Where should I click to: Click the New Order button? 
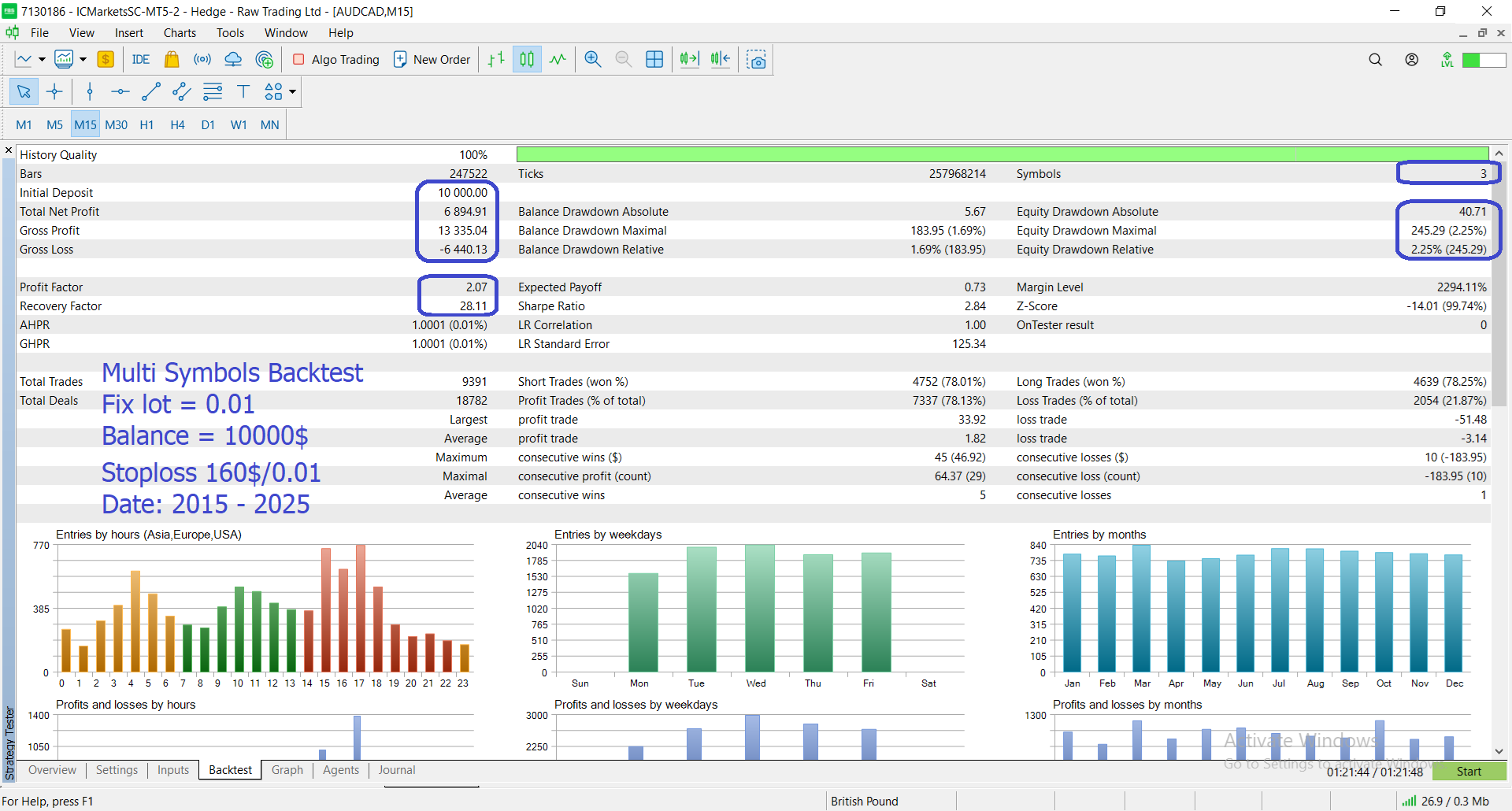432,60
